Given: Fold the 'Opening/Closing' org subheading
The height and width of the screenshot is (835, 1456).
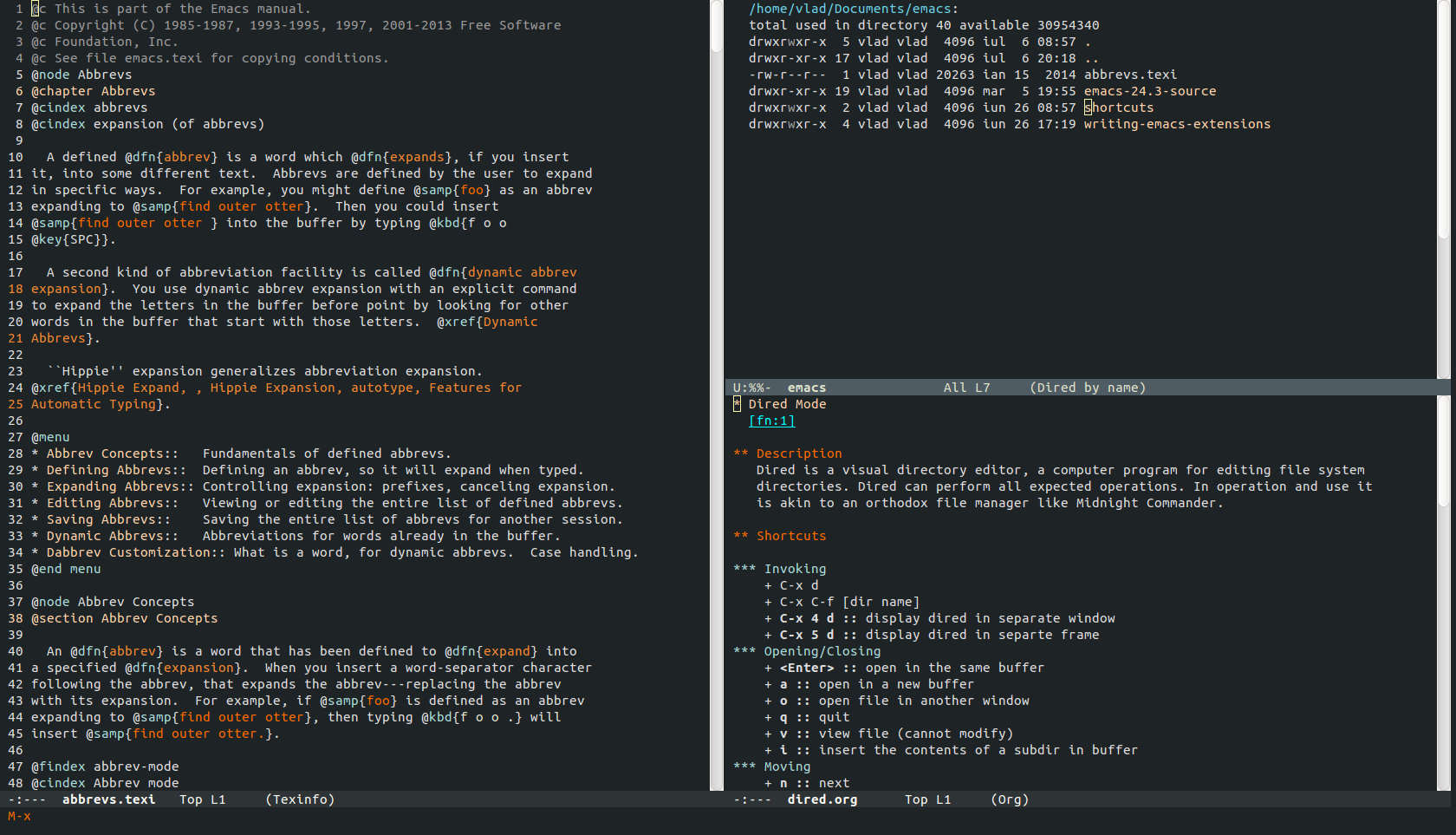Looking at the screenshot, I should 807,651.
